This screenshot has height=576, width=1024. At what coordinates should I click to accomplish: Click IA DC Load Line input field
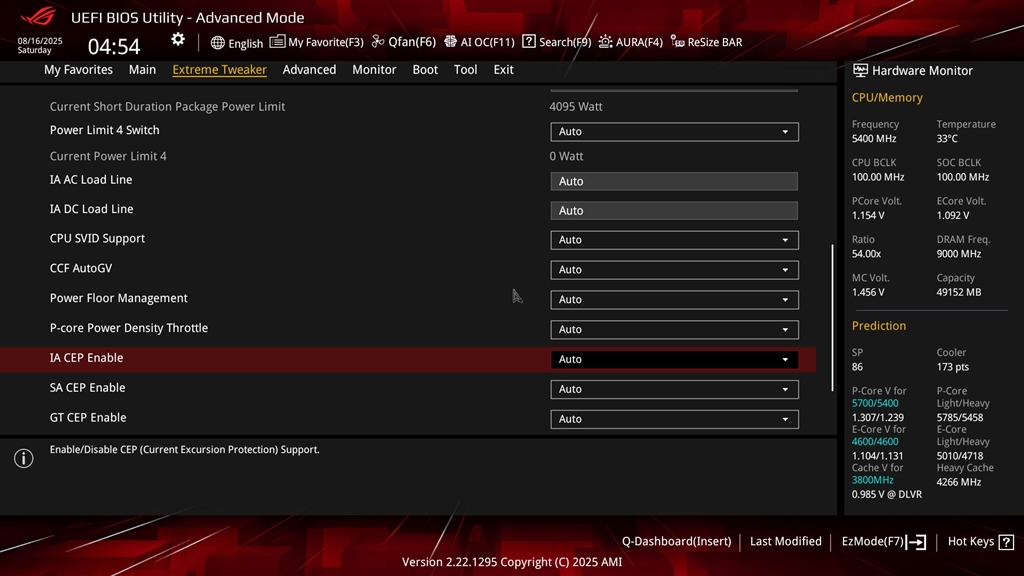[x=674, y=211]
